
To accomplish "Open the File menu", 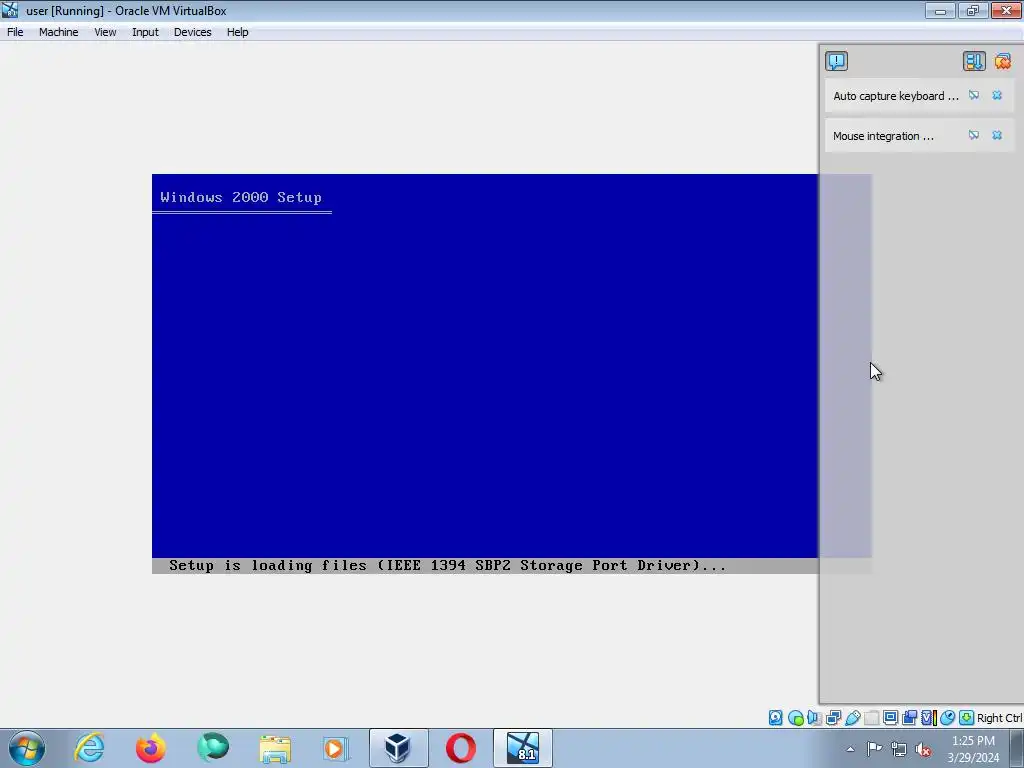I will (15, 32).
